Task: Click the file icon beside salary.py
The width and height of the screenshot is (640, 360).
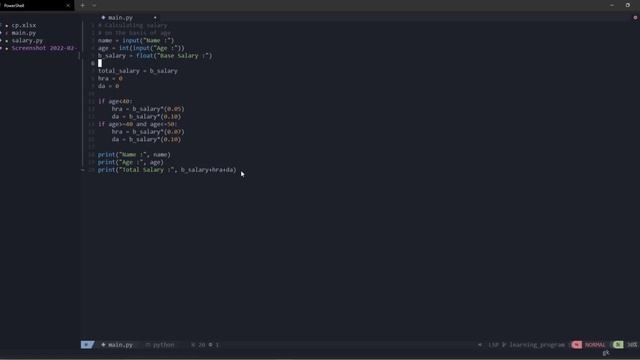Action: point(7,41)
